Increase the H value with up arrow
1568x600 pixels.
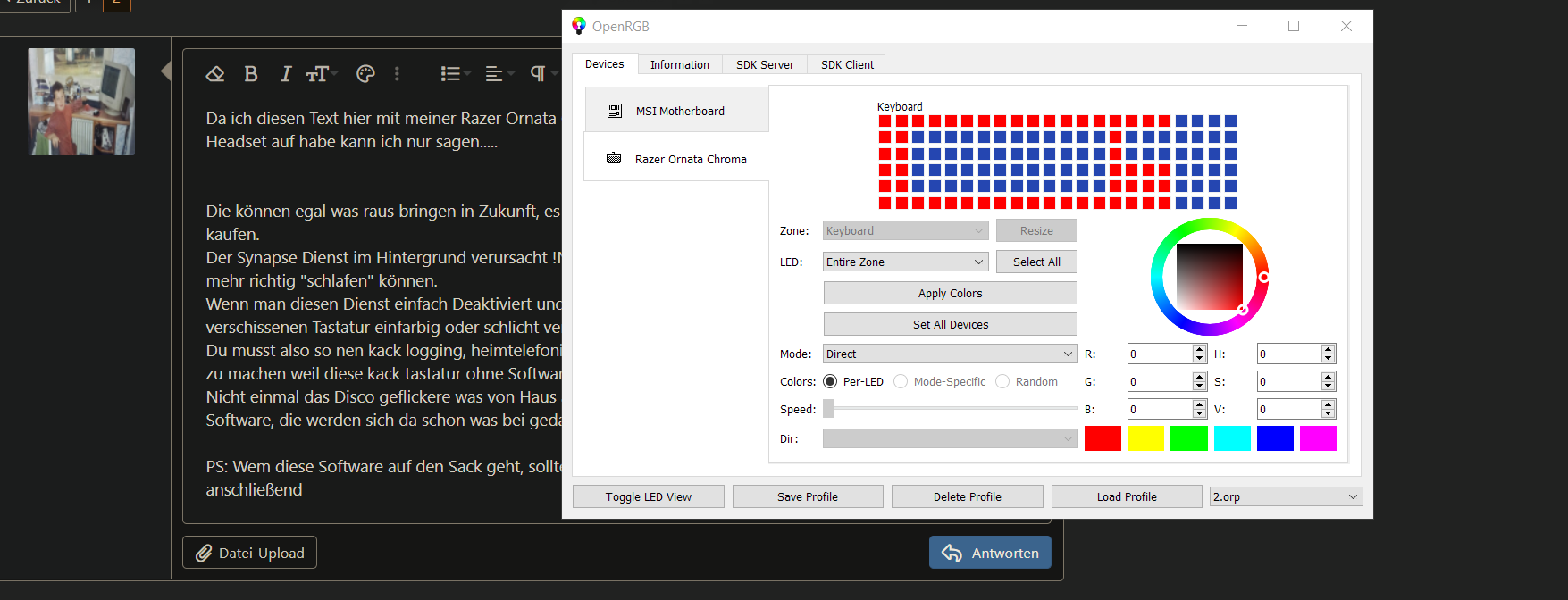pos(1329,349)
